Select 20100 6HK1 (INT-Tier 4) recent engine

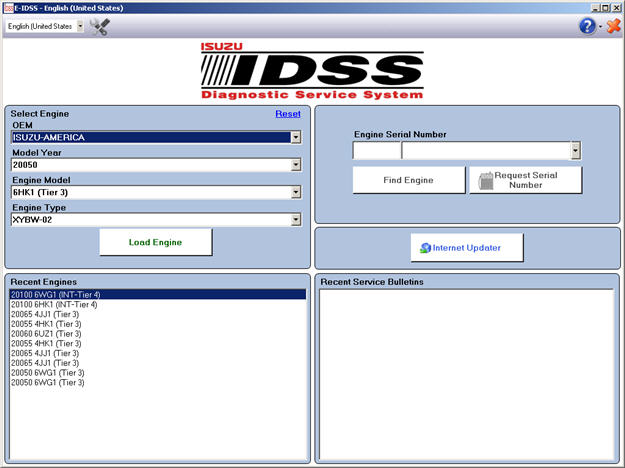click(54, 304)
